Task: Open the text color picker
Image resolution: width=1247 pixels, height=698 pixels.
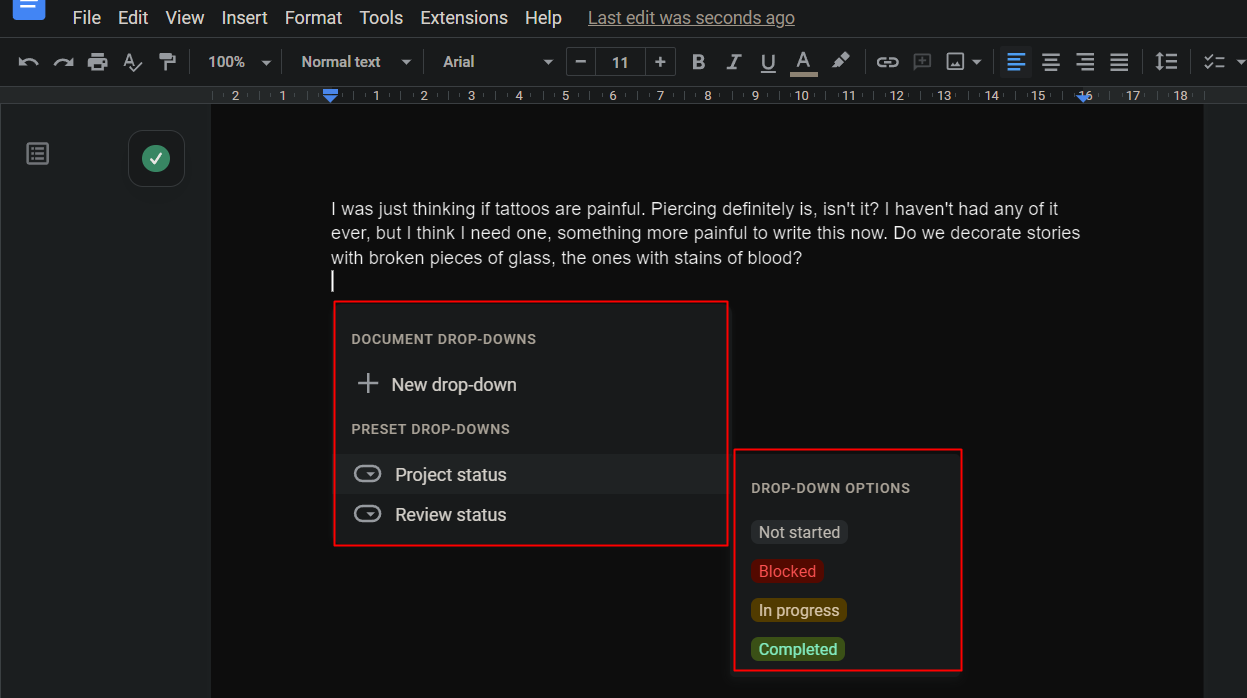Action: [x=803, y=63]
